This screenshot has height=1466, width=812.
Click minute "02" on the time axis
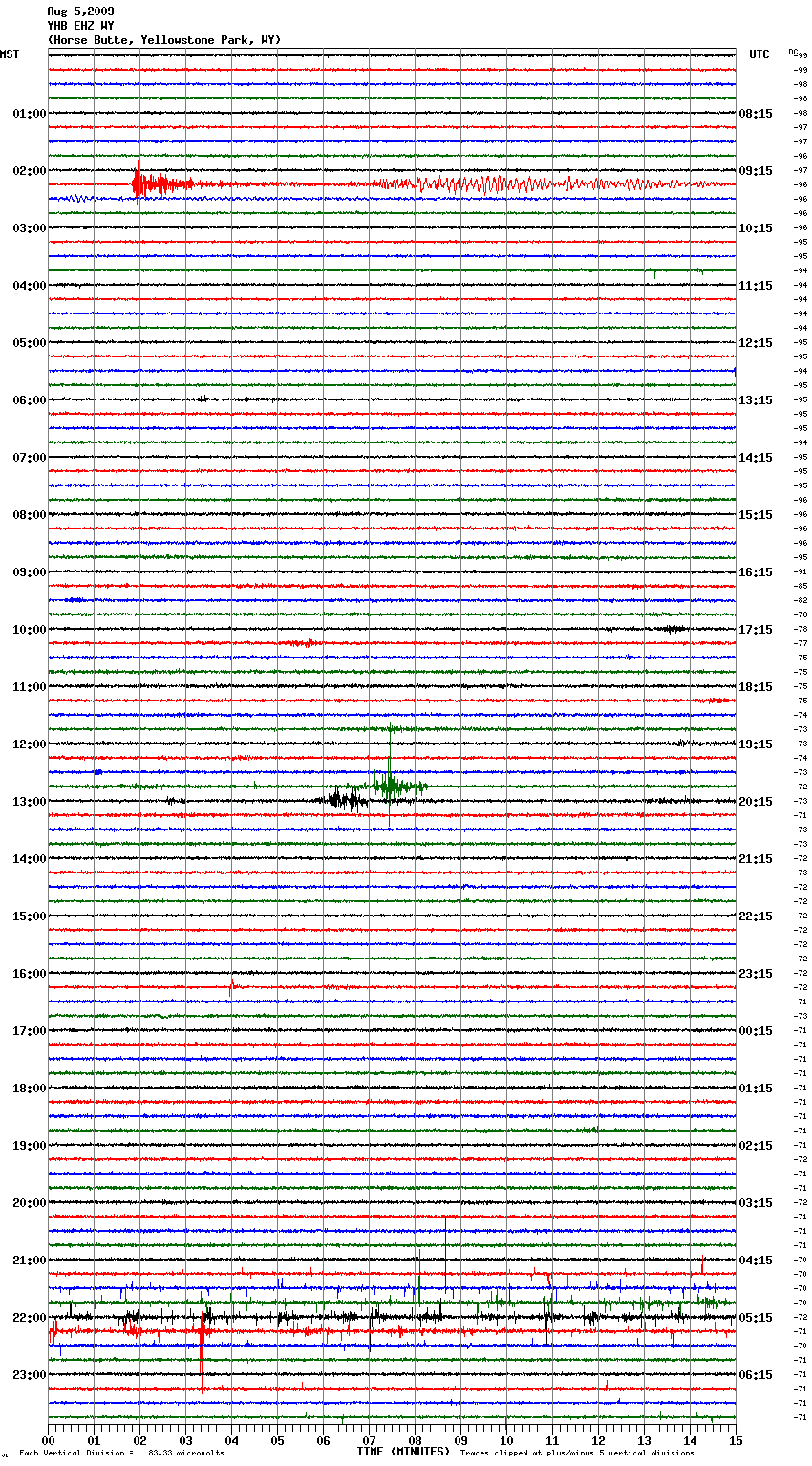tap(140, 1440)
